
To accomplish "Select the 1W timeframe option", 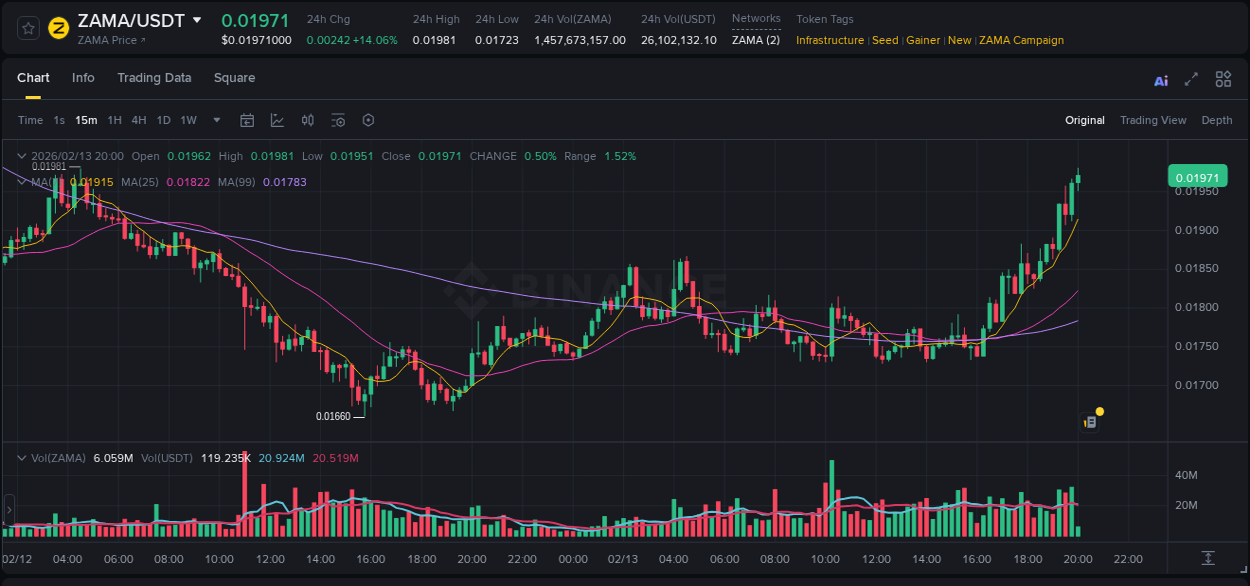I will 188,120.
